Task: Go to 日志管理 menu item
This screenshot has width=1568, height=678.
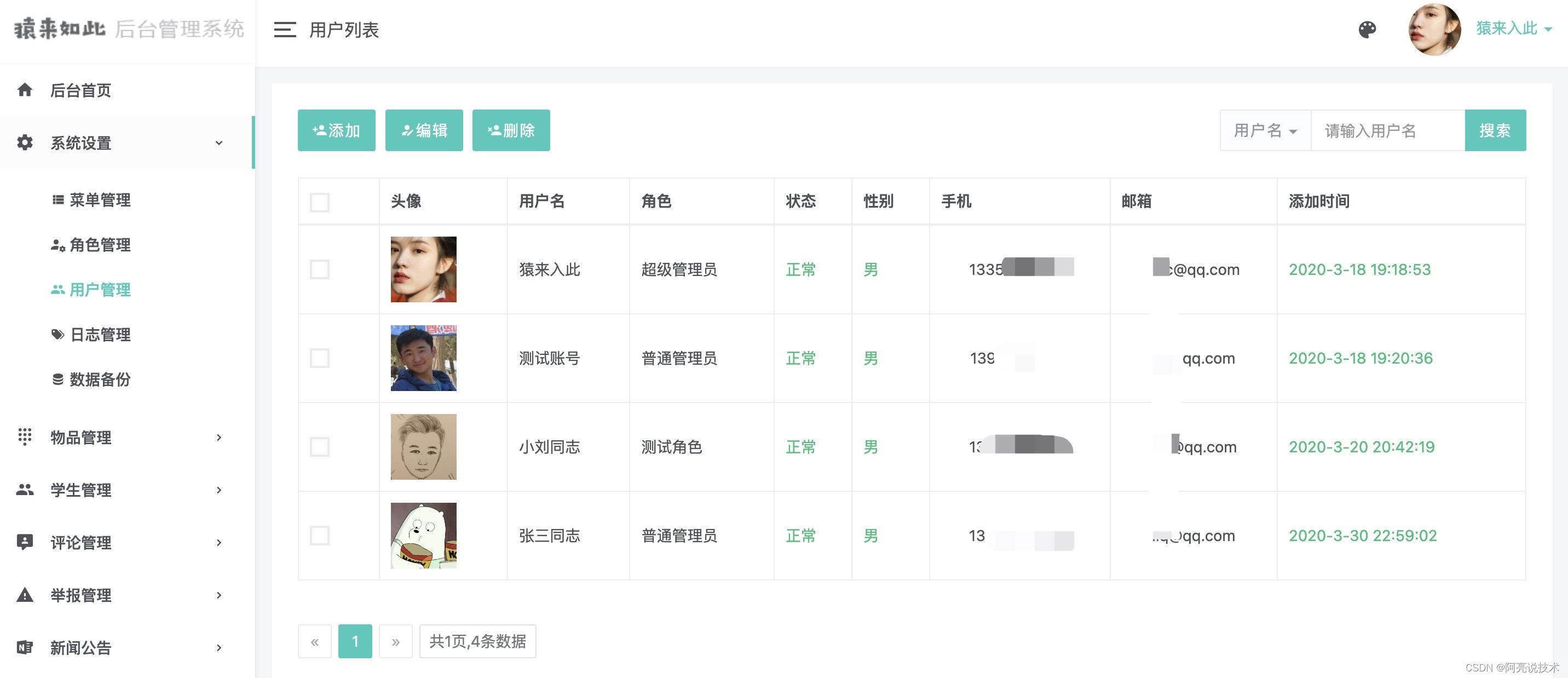Action: 100,334
